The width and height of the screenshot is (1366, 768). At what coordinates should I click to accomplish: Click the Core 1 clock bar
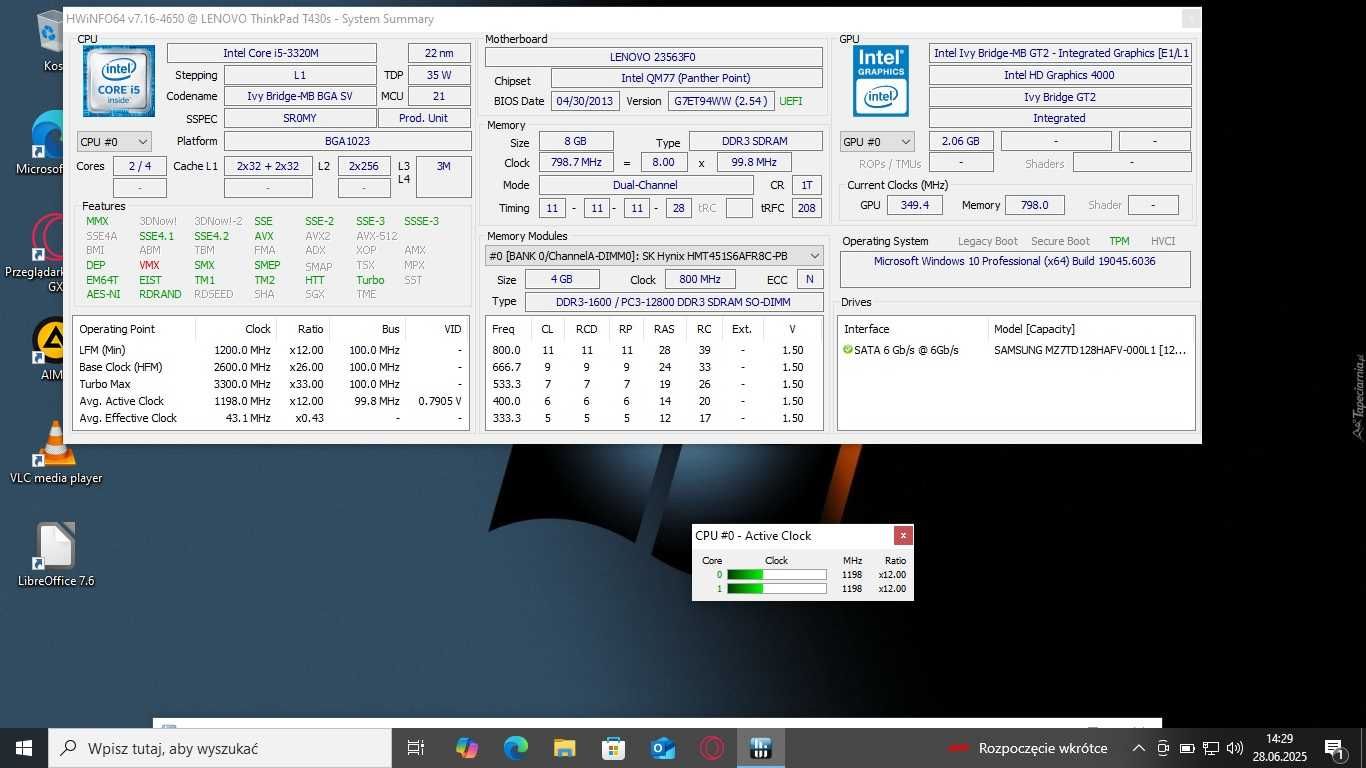776,589
